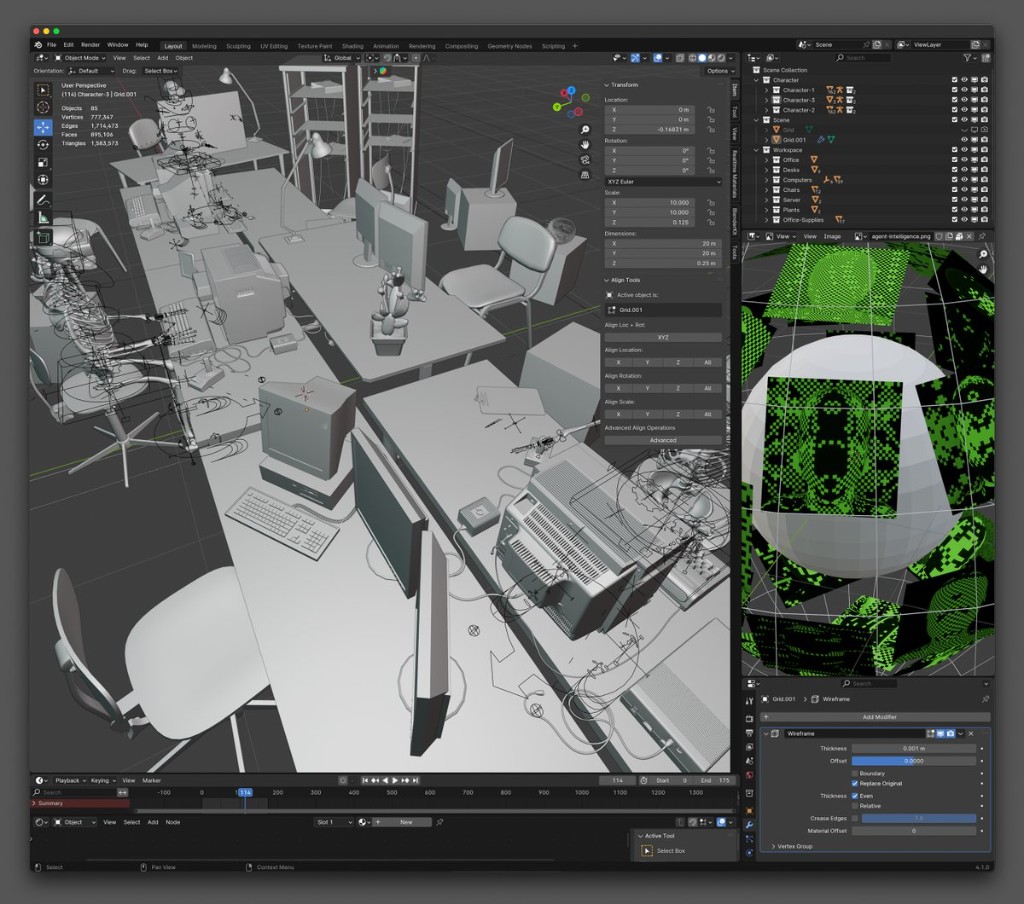Uncheck the Character collection exclude checkbox
This screenshot has width=1024, height=904.
[x=954, y=80]
